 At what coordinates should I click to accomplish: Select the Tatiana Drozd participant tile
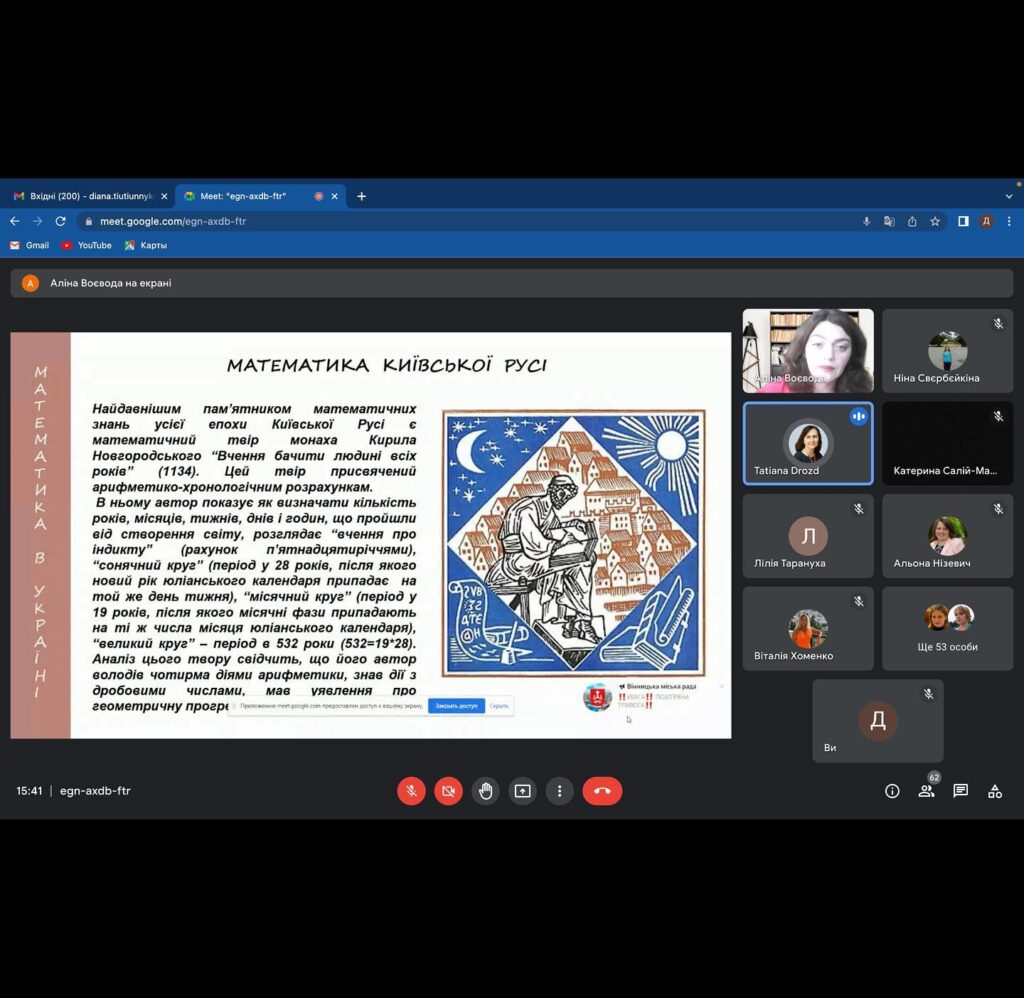[808, 443]
